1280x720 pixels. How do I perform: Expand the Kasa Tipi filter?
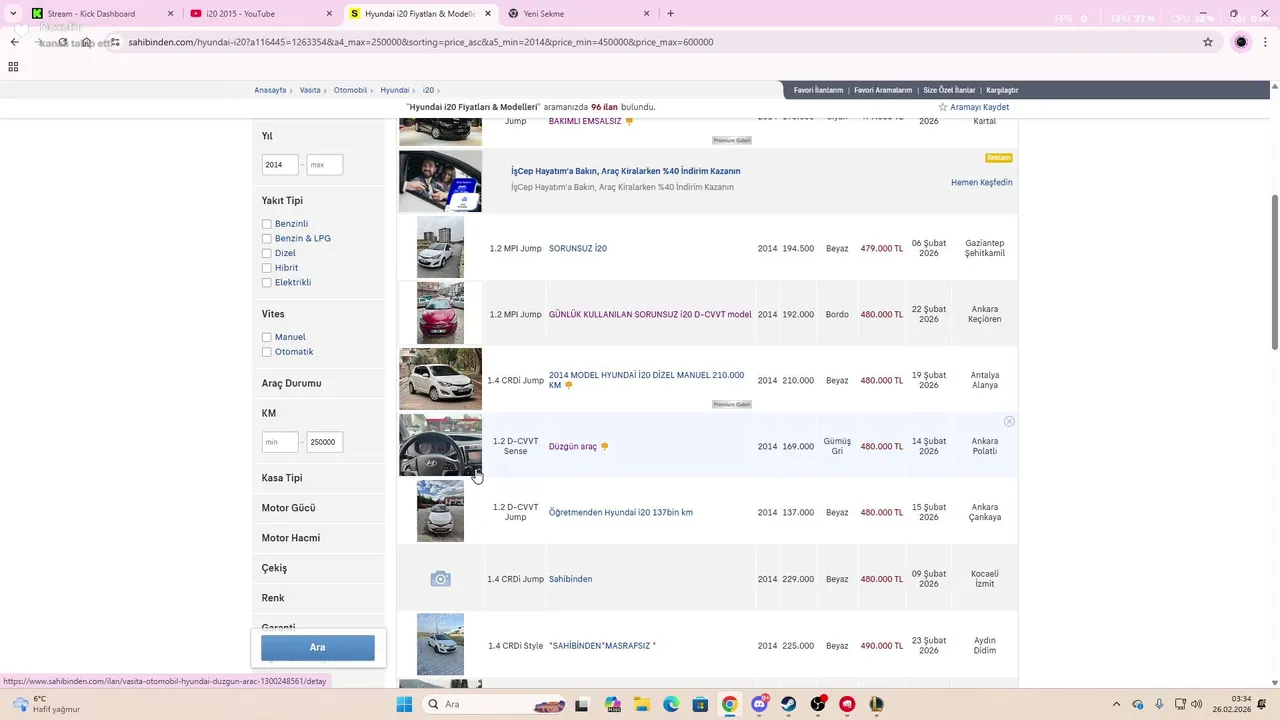click(318, 478)
